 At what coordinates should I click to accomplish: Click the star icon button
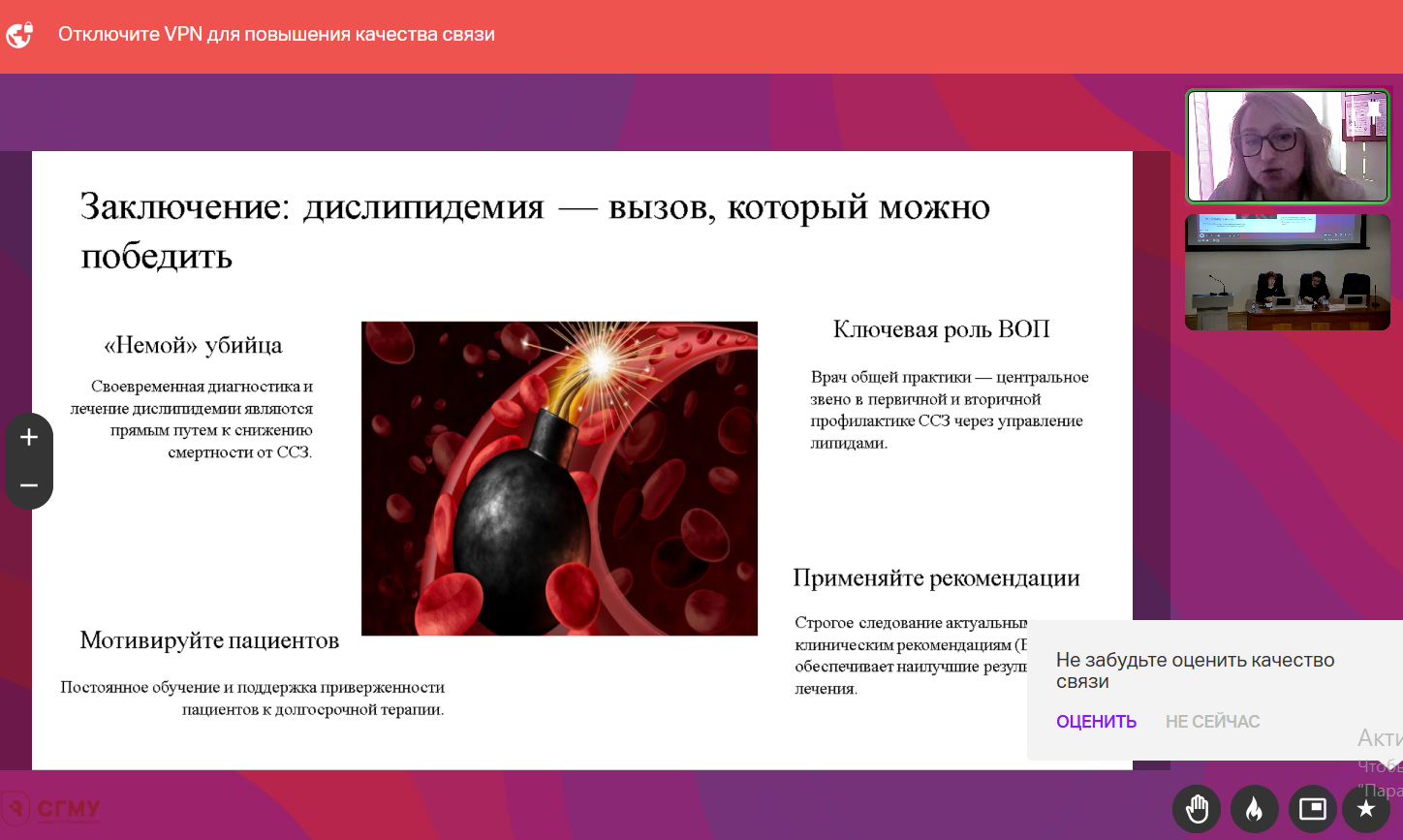point(1366,808)
